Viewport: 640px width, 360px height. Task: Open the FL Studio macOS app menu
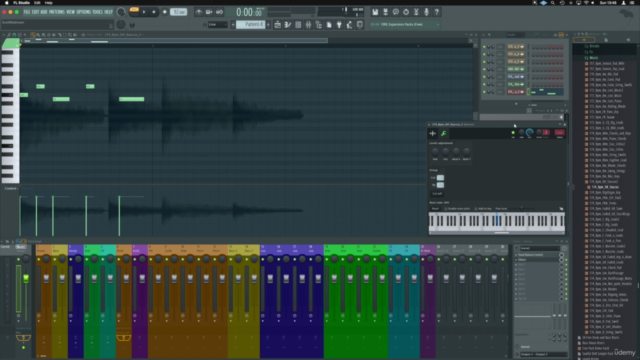click(x=21, y=2)
